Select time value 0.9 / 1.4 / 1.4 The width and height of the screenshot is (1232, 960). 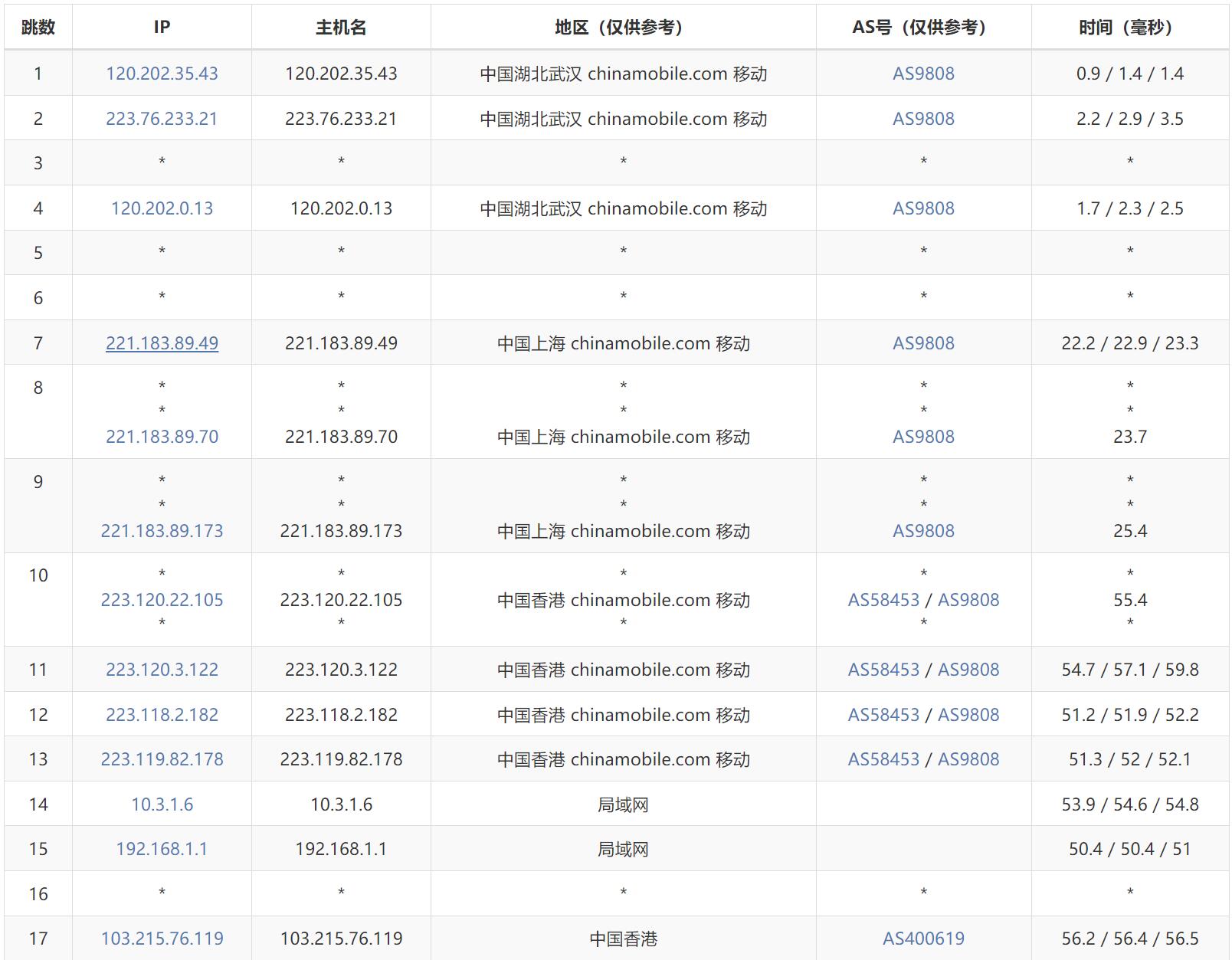[1130, 74]
